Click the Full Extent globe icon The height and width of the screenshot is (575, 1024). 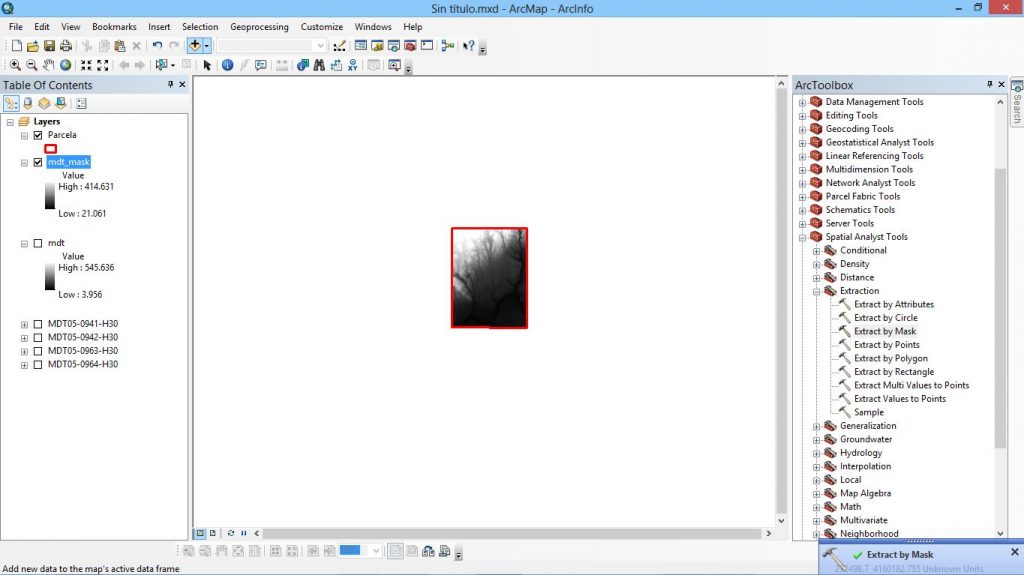pos(65,65)
